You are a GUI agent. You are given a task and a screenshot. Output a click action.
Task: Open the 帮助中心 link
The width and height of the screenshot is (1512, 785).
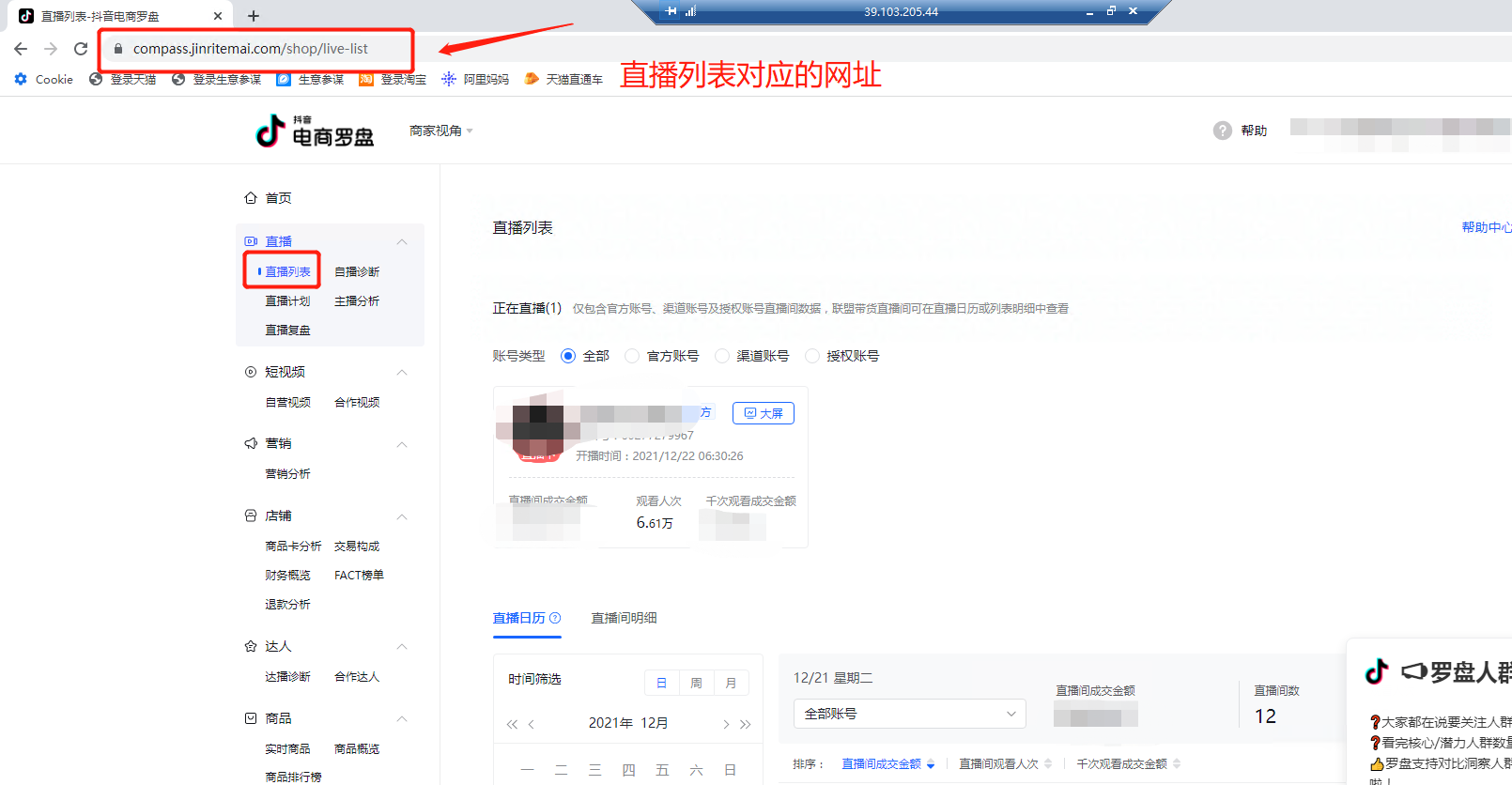1486,227
